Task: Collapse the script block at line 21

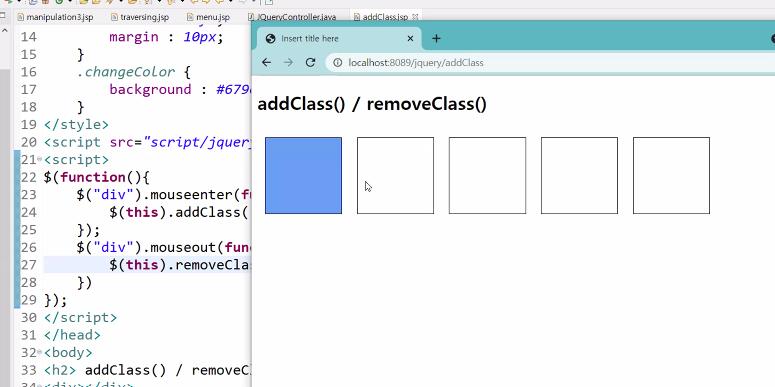Action: click(x=39, y=160)
